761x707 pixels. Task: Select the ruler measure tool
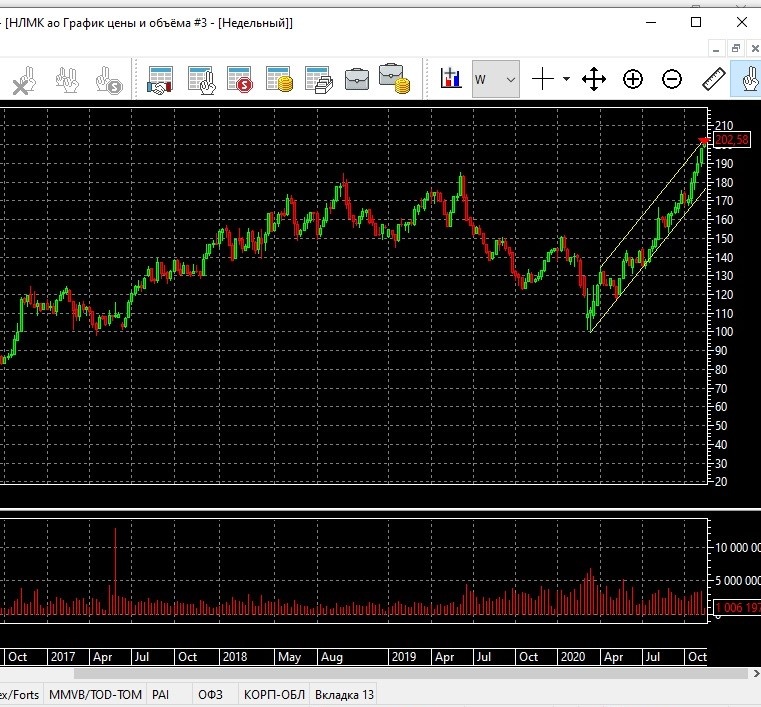(x=713, y=79)
